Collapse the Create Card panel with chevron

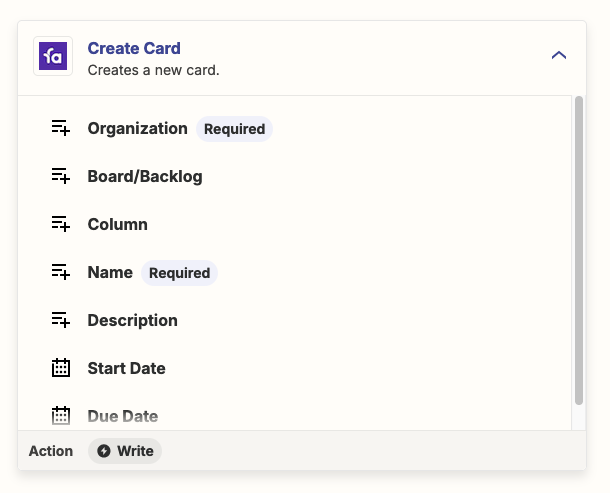[x=559, y=55]
